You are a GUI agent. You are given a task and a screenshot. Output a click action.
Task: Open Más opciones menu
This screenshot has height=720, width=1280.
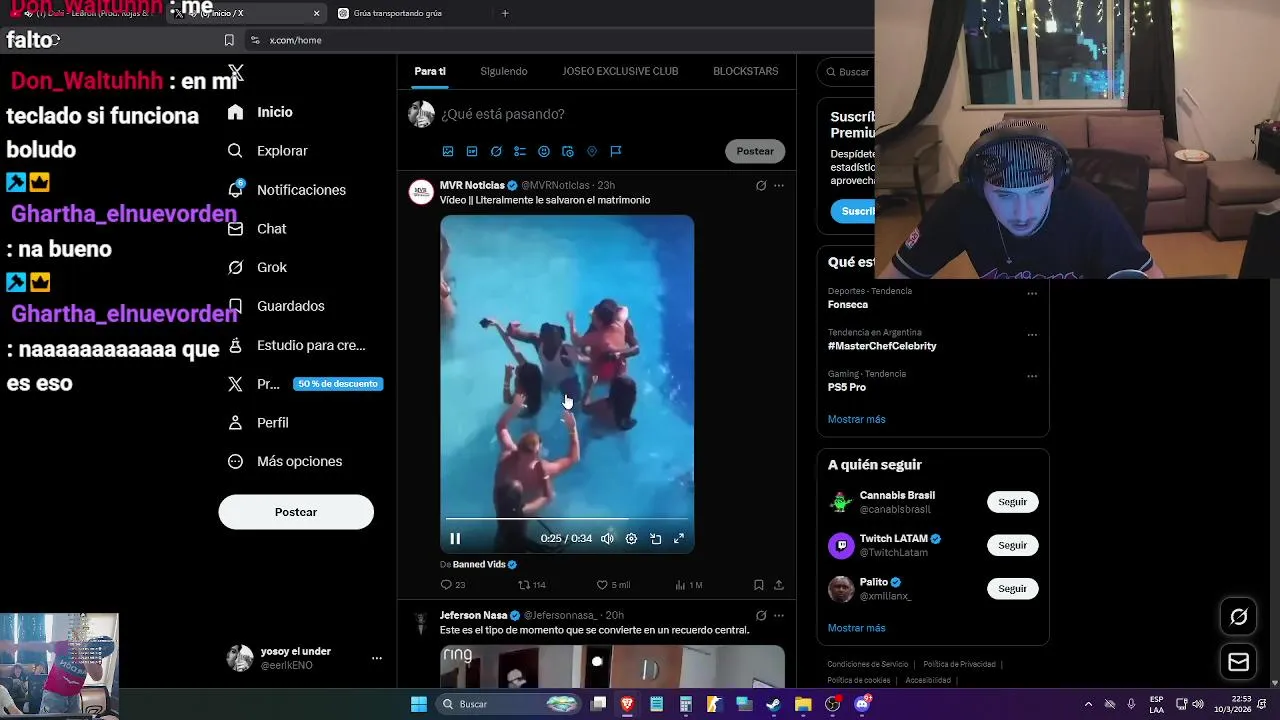point(284,462)
